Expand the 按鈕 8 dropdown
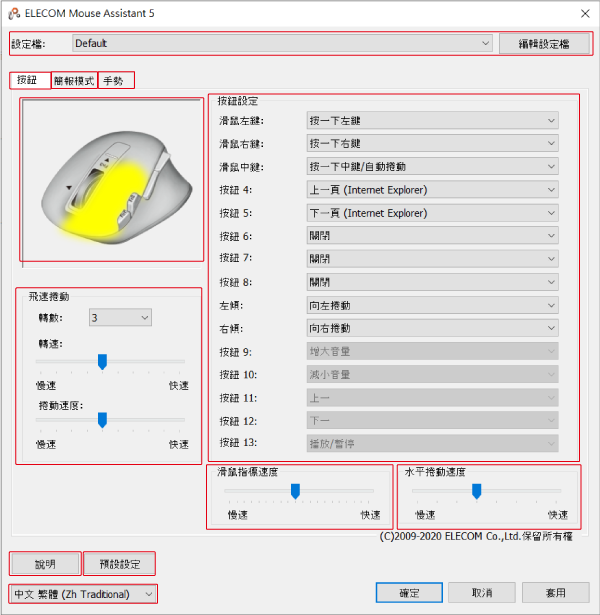This screenshot has height=615, width=600. pos(432,282)
